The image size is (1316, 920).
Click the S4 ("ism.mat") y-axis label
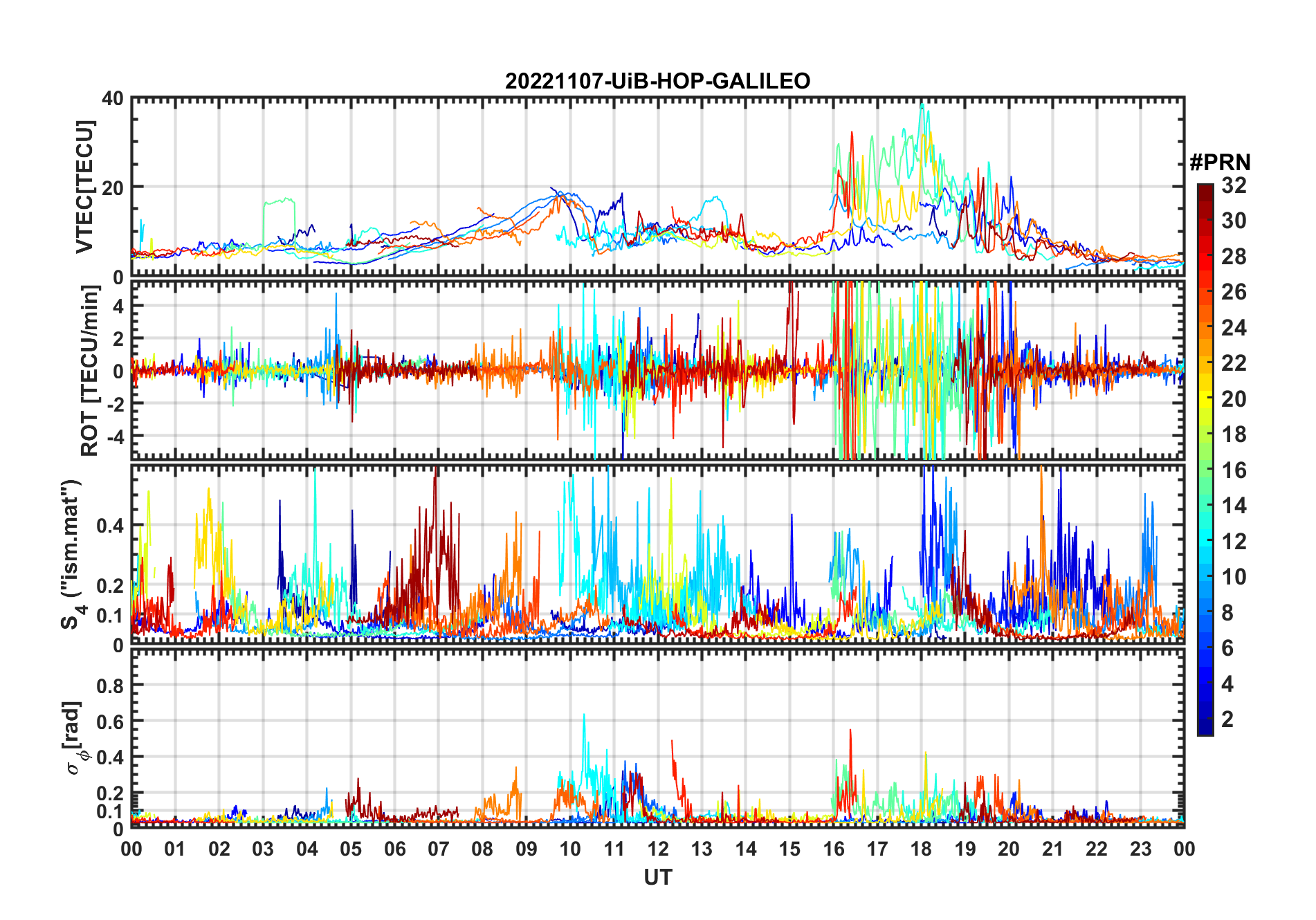pos(71,554)
